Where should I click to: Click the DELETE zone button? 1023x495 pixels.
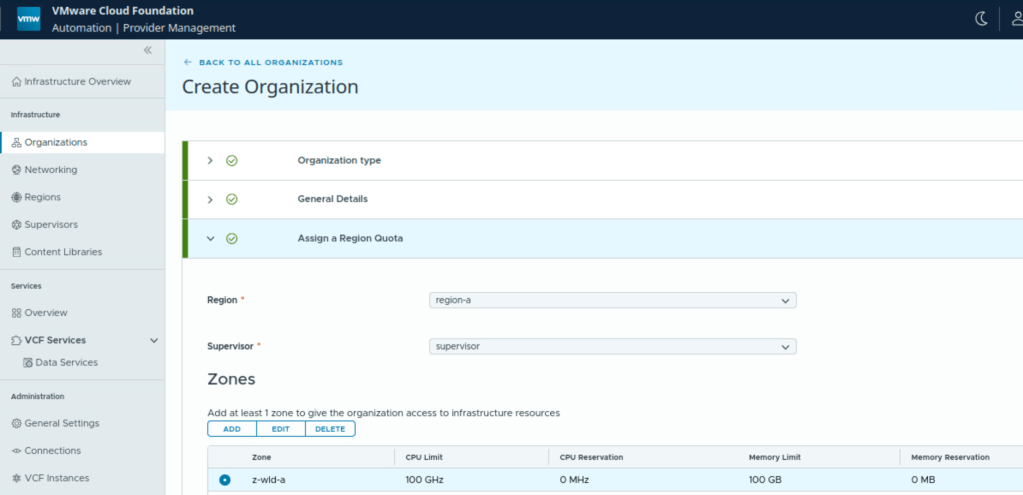coord(330,429)
